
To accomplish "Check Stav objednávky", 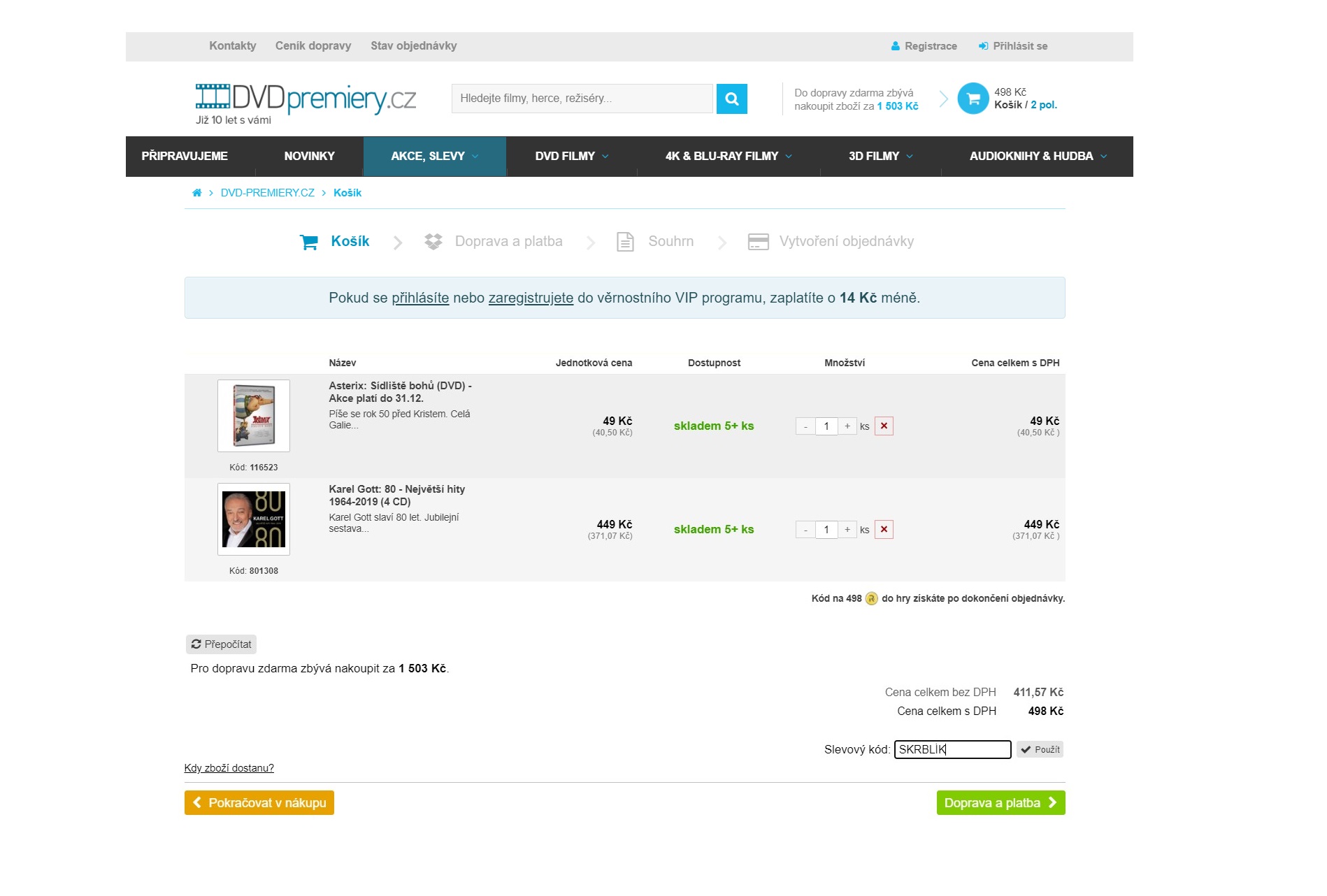I will pyautogui.click(x=413, y=46).
